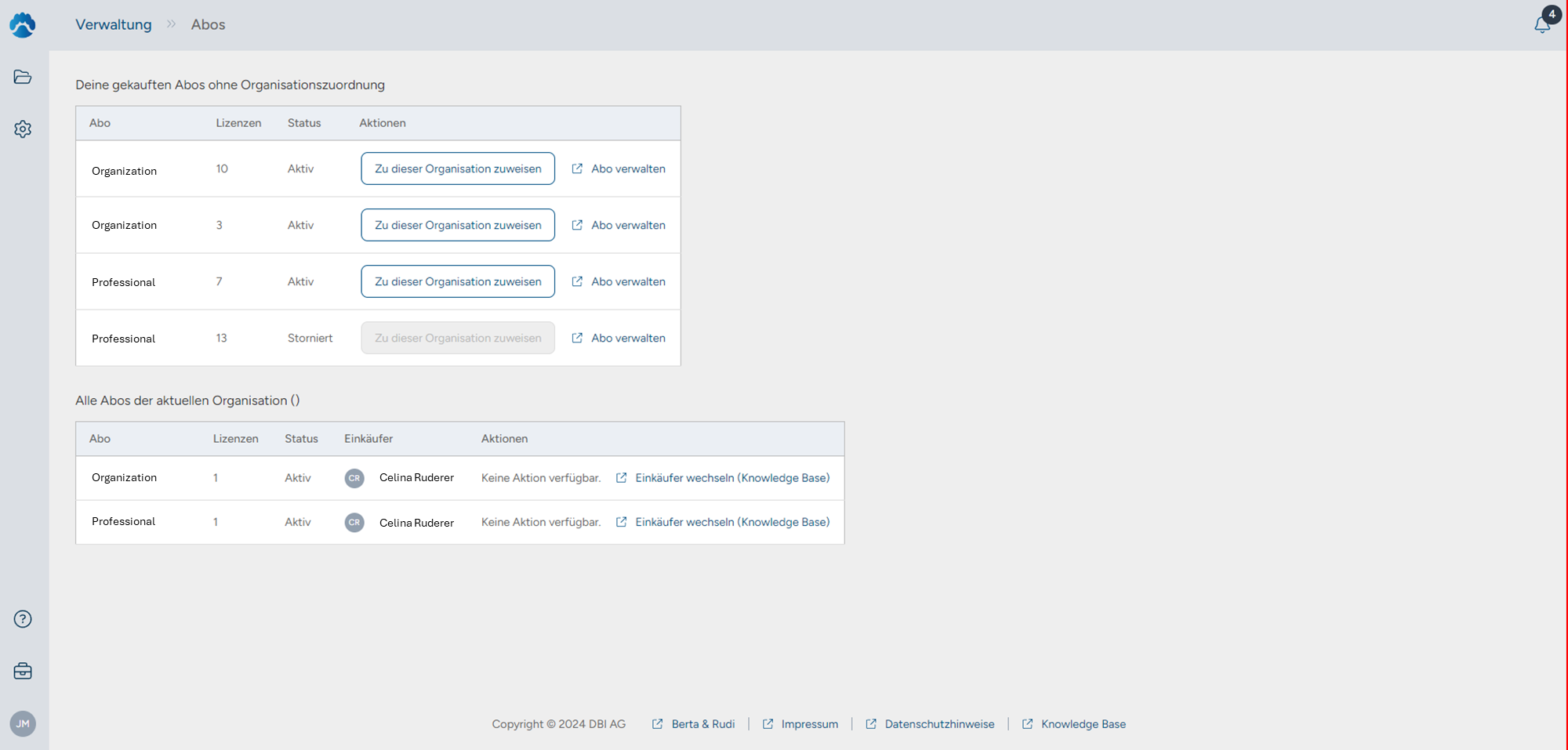The image size is (1568, 750).
Task: Open the folder icon in sidebar
Action: pyautogui.click(x=23, y=77)
